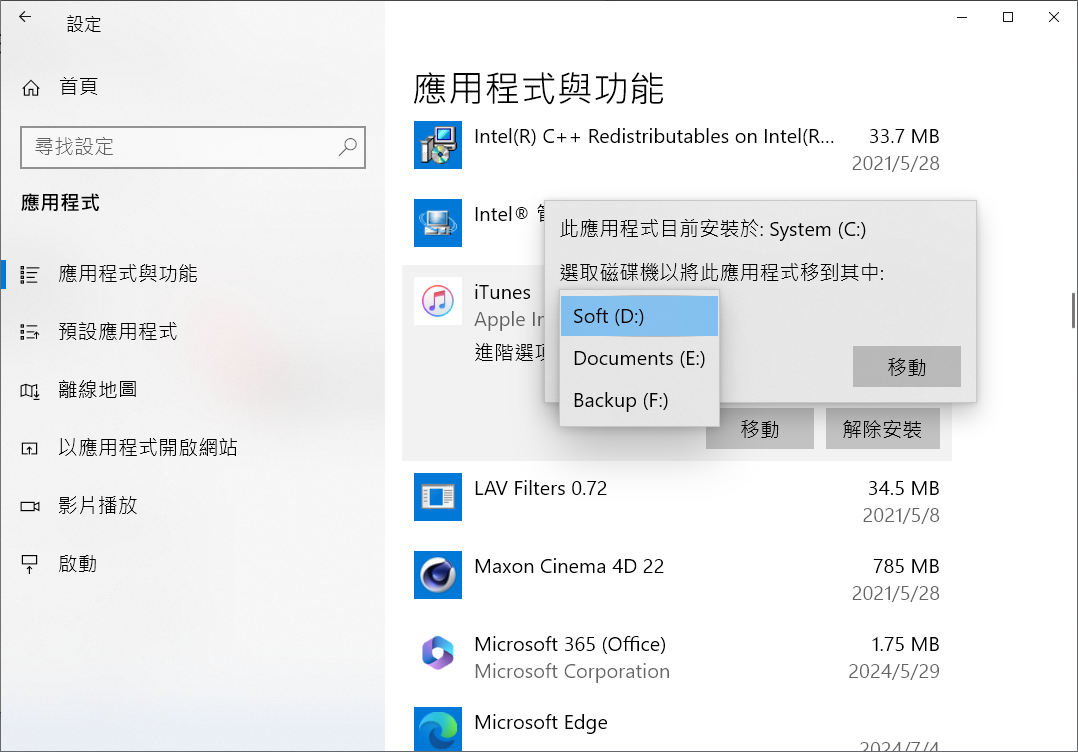Viewport: 1078px width, 752px height.
Task: Select the Microsoft Edge entry name
Action: click(x=541, y=722)
